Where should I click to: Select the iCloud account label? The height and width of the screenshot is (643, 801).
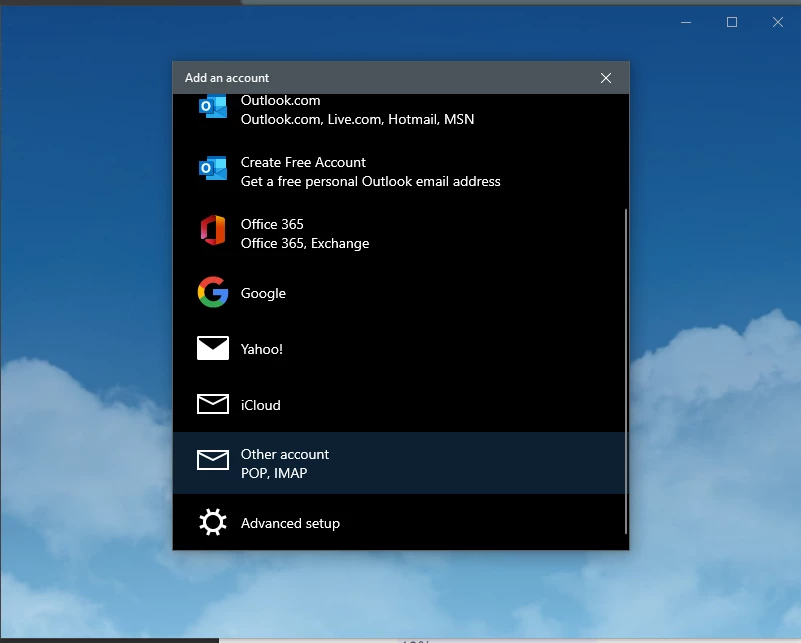[261, 406]
